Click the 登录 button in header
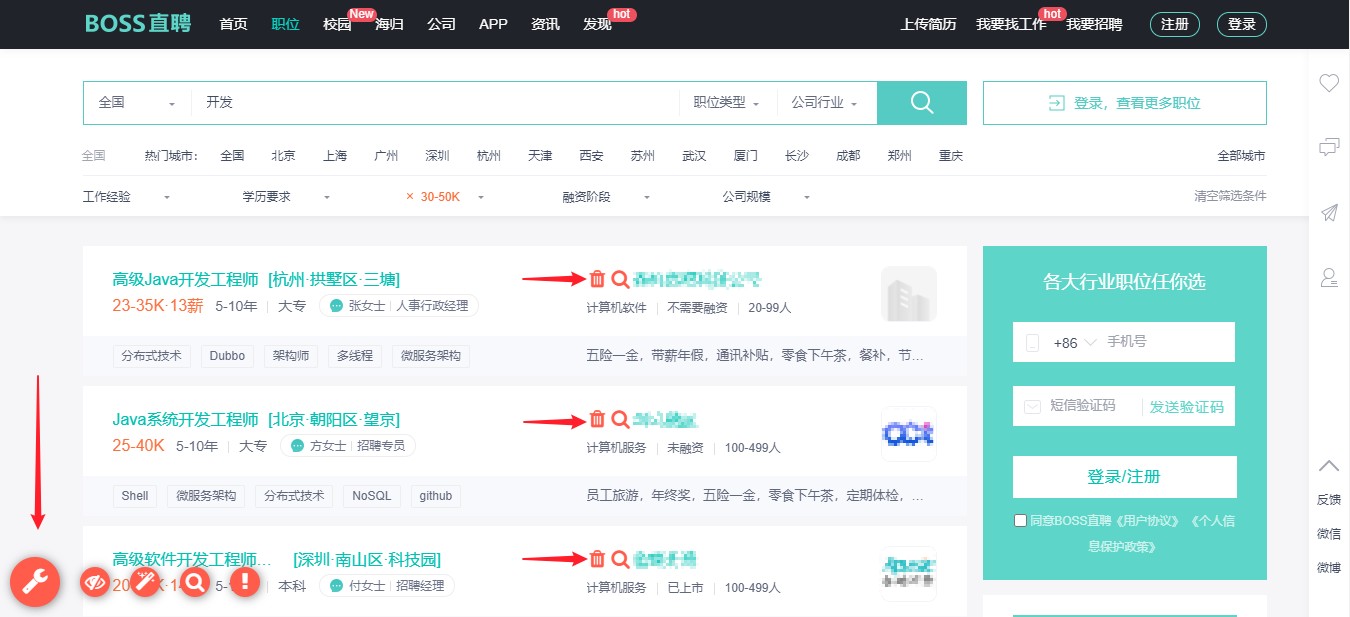 [1242, 24]
